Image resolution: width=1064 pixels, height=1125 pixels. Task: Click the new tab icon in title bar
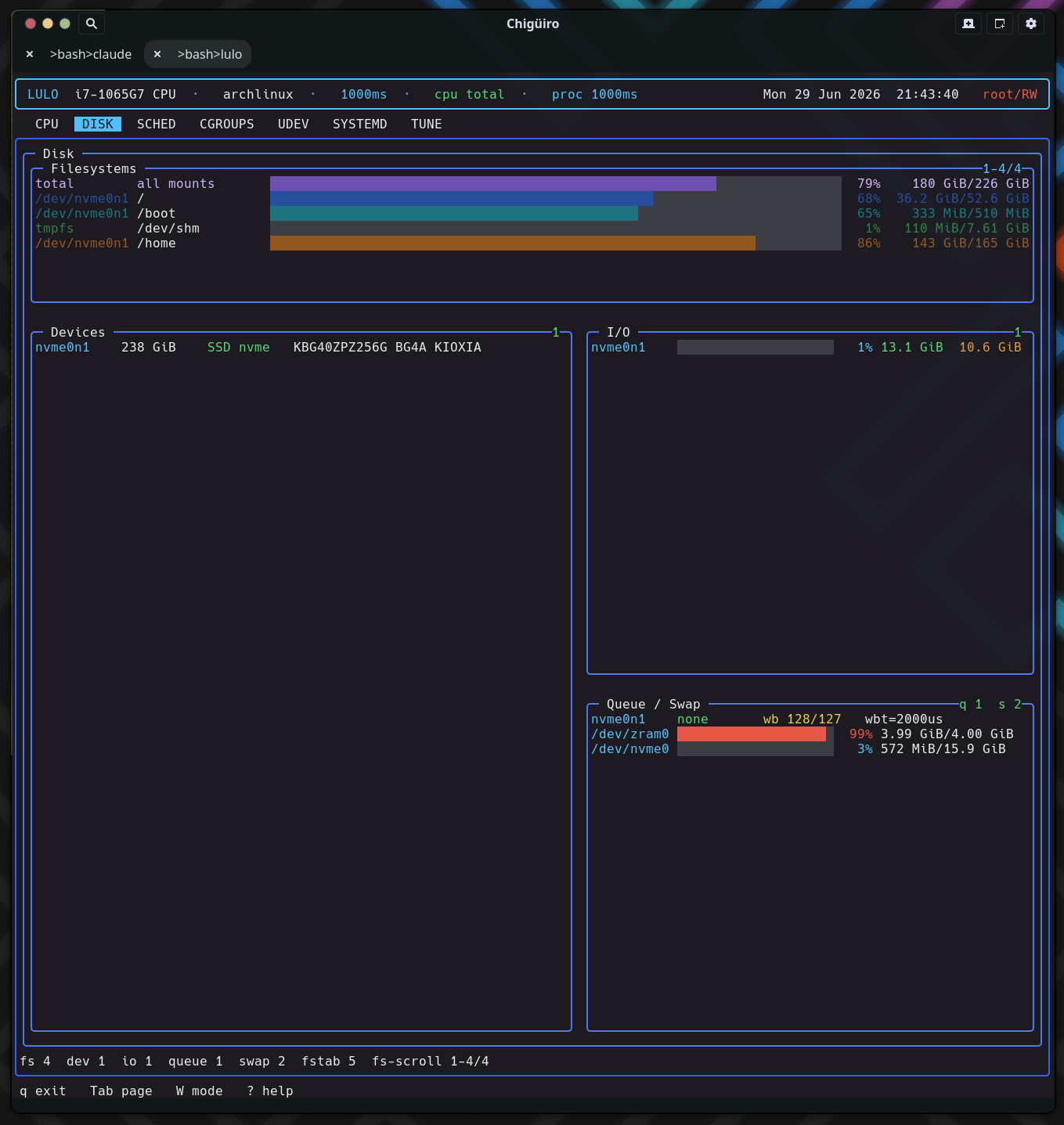pyautogui.click(x=968, y=23)
